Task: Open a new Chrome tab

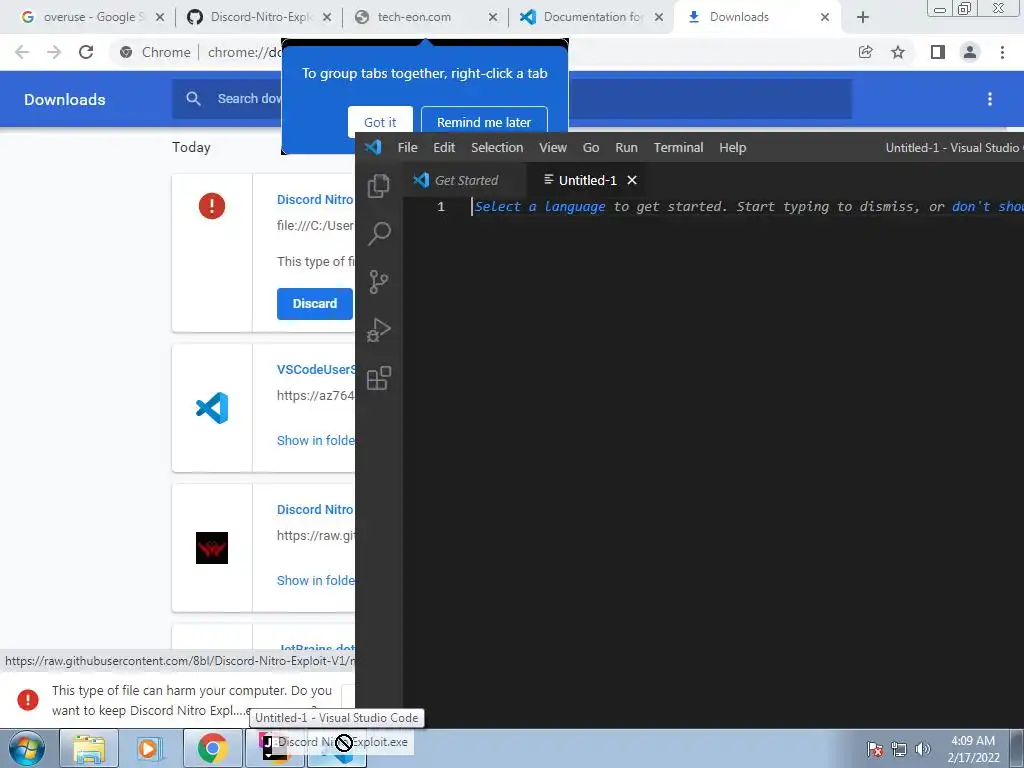Action: 863,17
